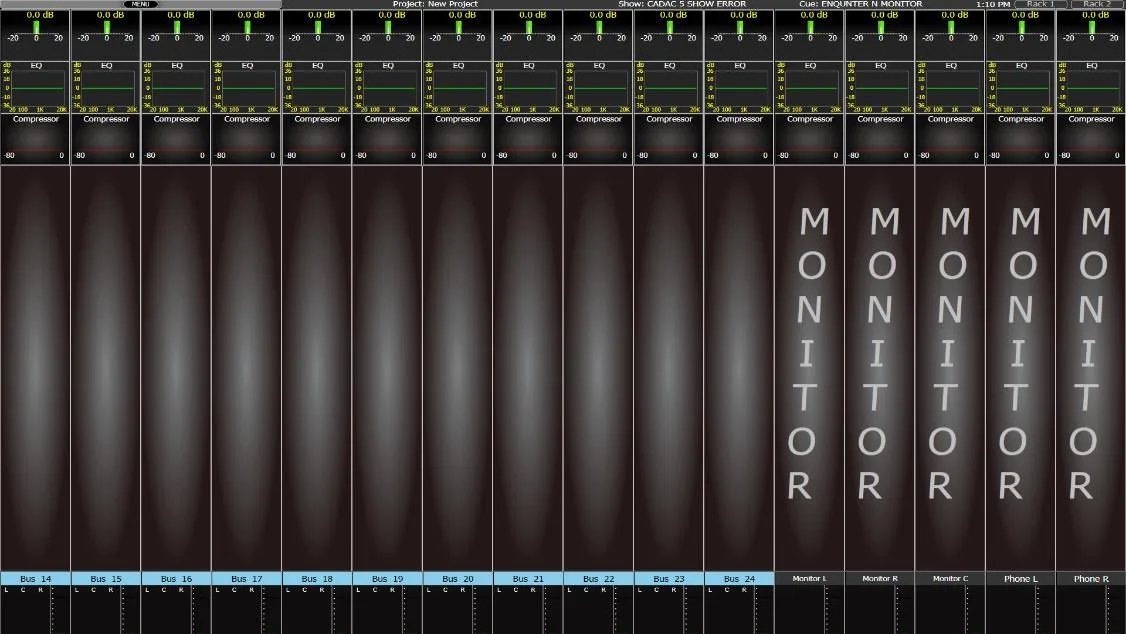The height and width of the screenshot is (634, 1126).
Task: Open the EQ graph for Phone L
Action: [1020, 88]
